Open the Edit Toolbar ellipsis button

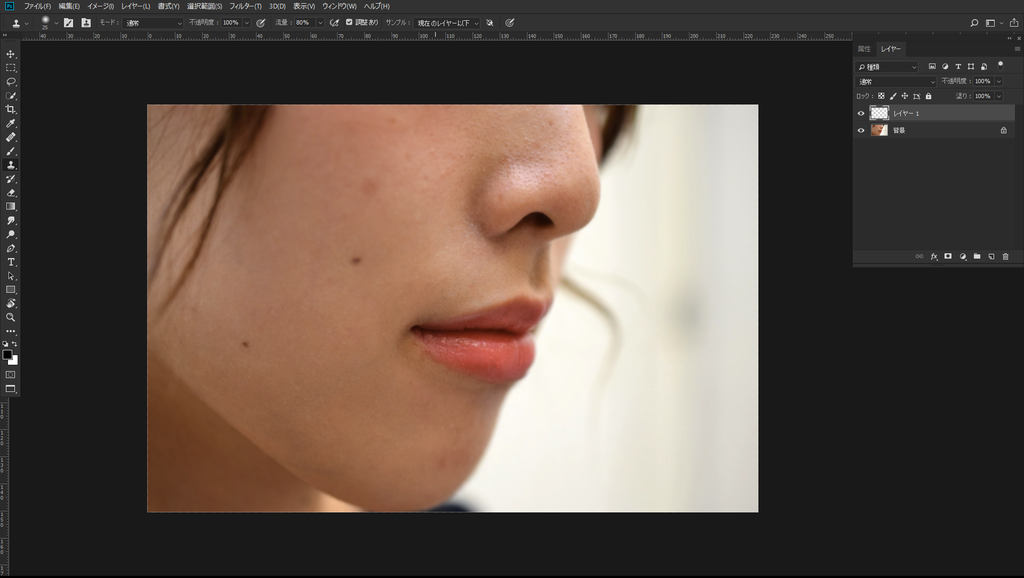pyautogui.click(x=10, y=331)
